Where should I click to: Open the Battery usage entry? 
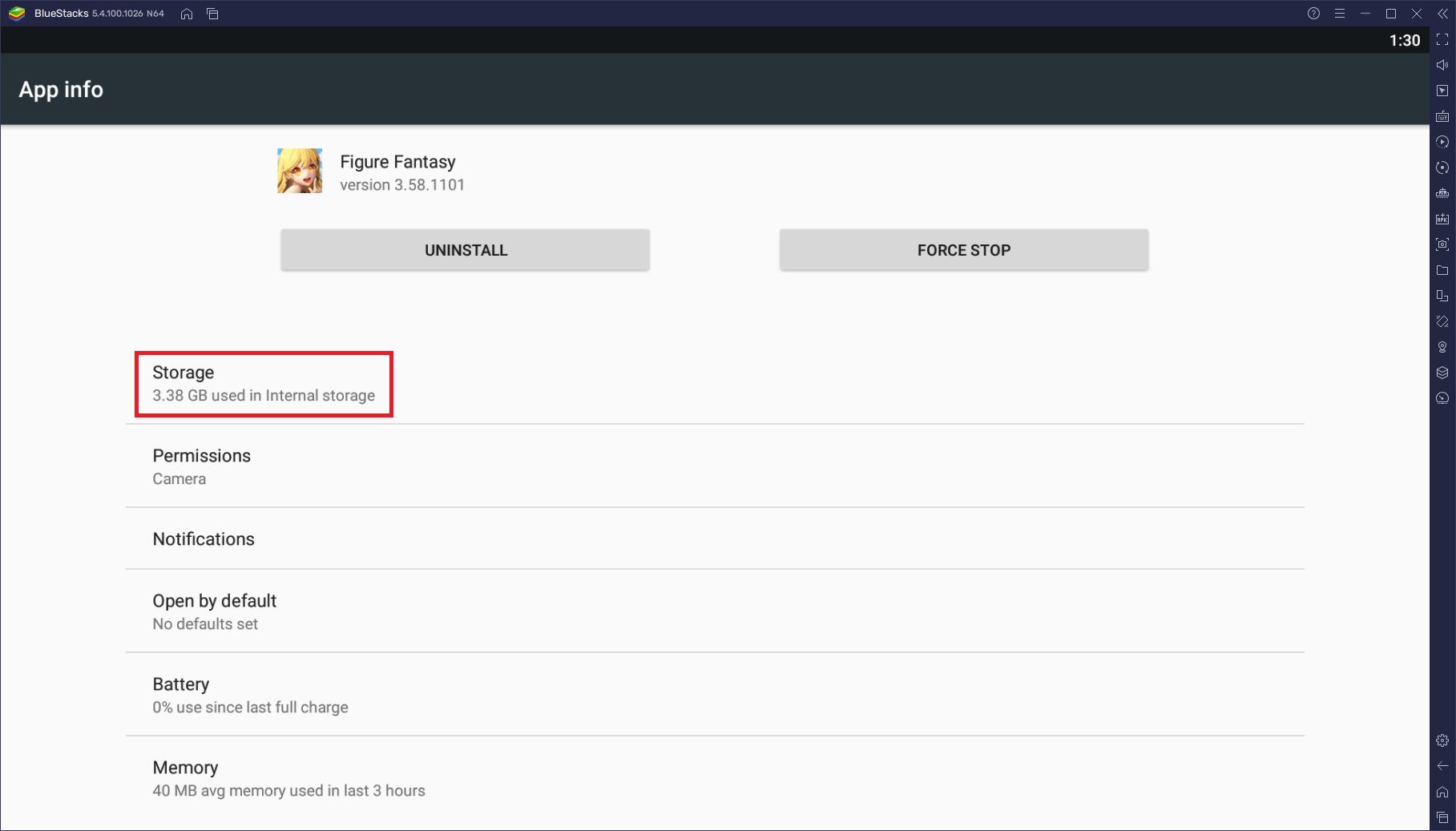pyautogui.click(x=715, y=695)
